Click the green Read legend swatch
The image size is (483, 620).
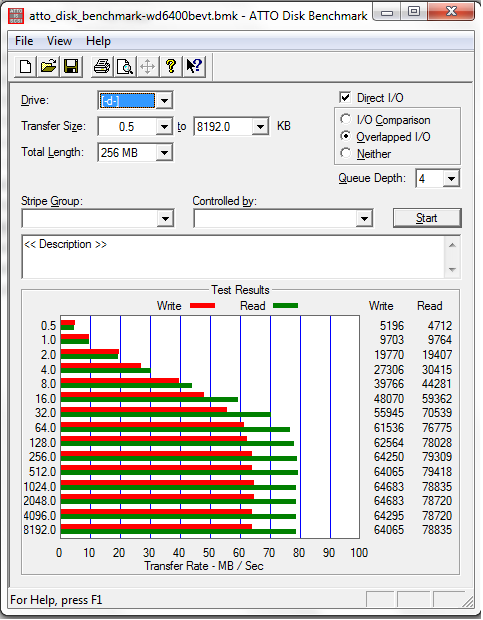point(285,306)
